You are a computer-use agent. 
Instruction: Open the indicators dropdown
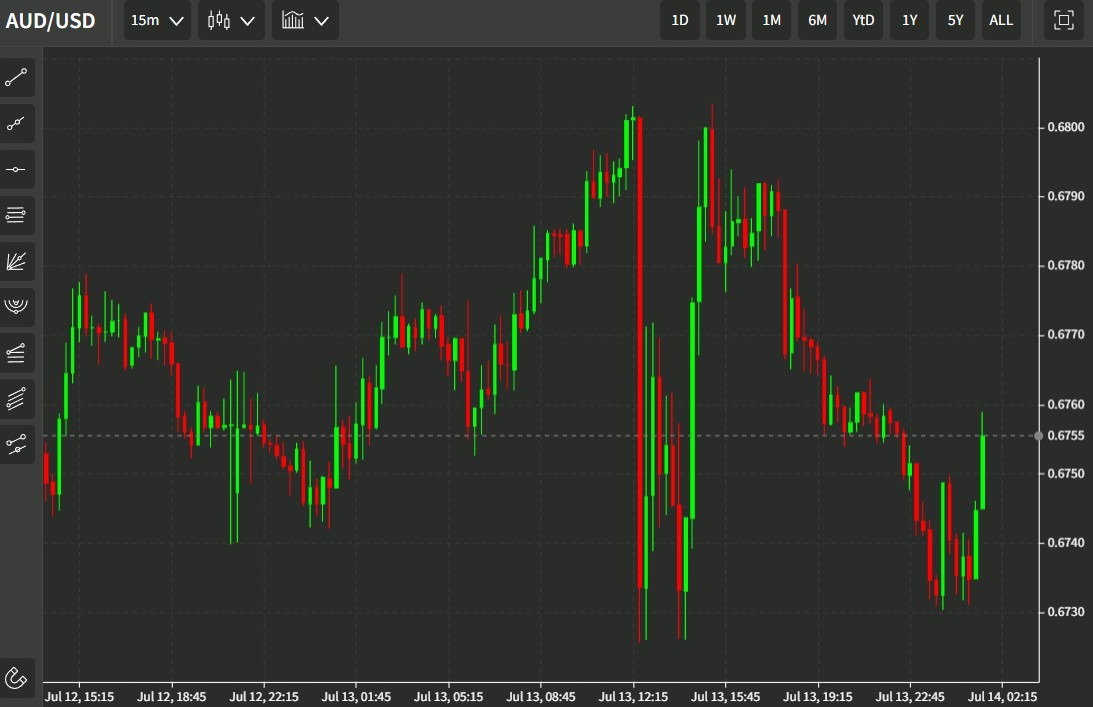coord(305,20)
